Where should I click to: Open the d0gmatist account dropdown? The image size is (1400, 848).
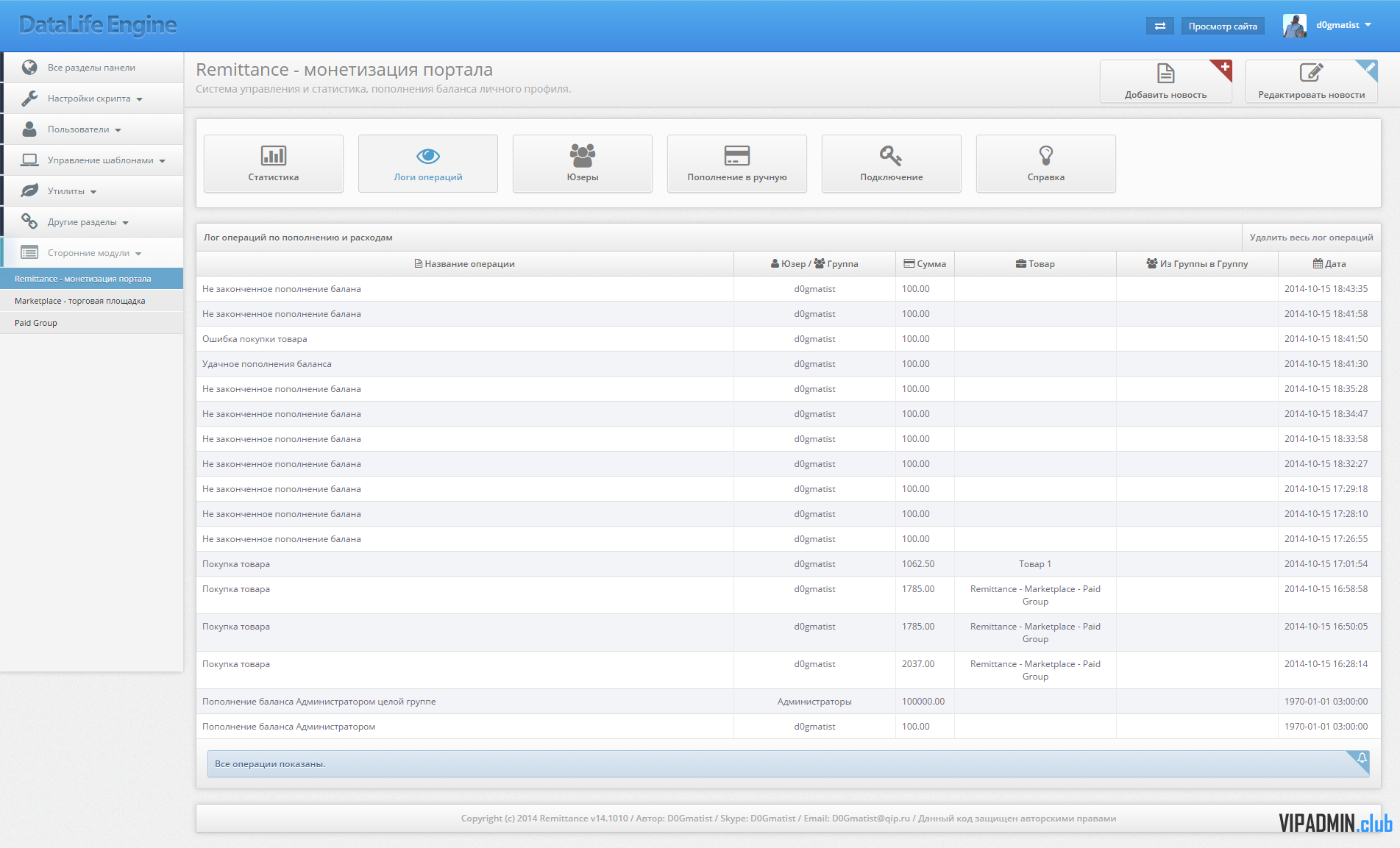click(1343, 25)
